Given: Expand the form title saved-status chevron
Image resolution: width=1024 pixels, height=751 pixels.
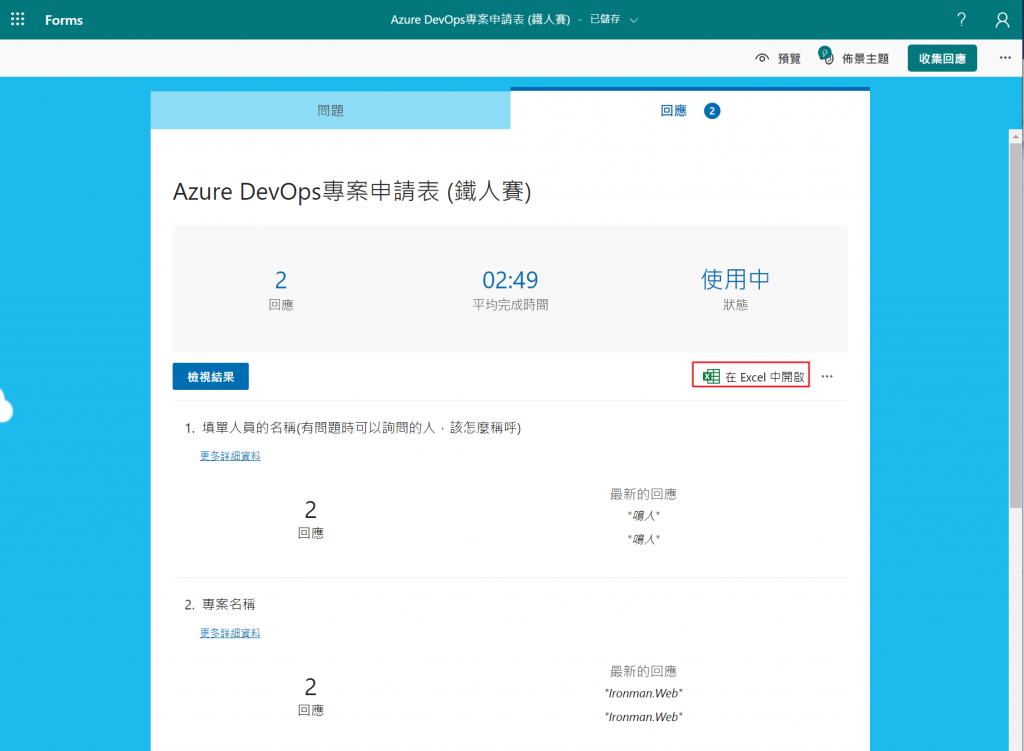Looking at the screenshot, I should (633, 20).
